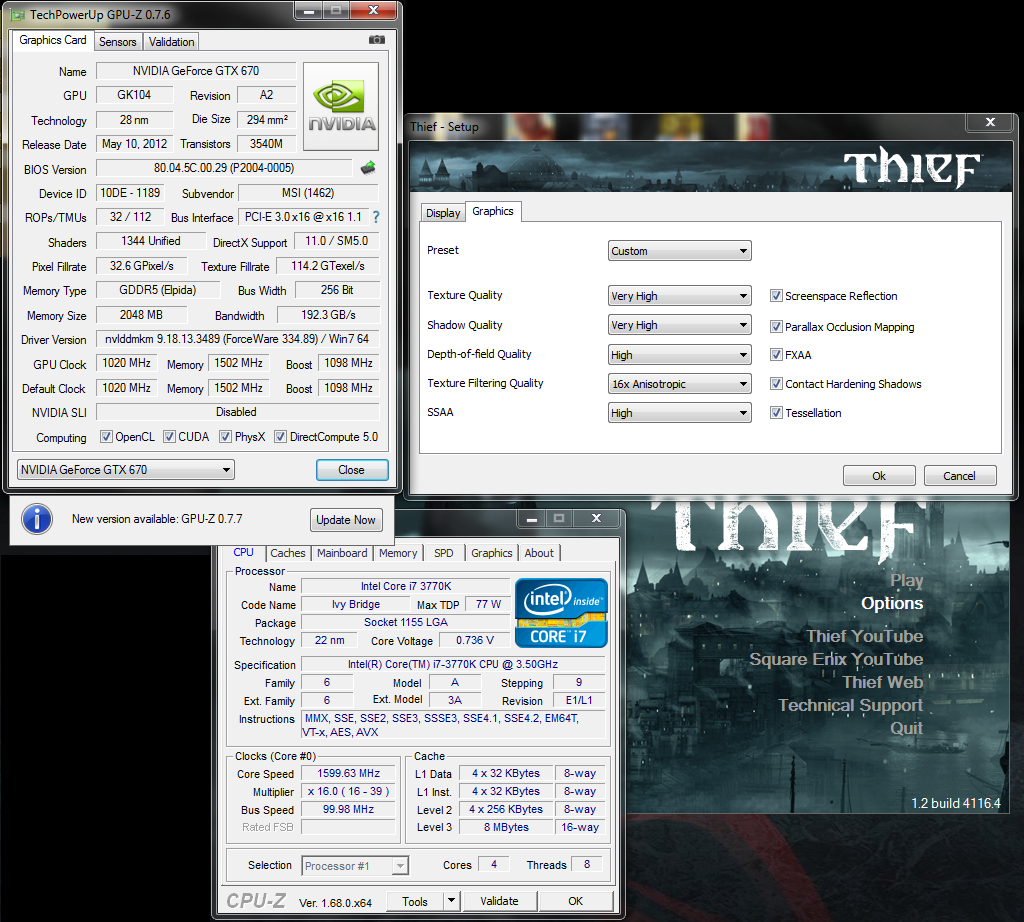Click the GPU-Z title bar app icon

pyautogui.click(x=18, y=14)
